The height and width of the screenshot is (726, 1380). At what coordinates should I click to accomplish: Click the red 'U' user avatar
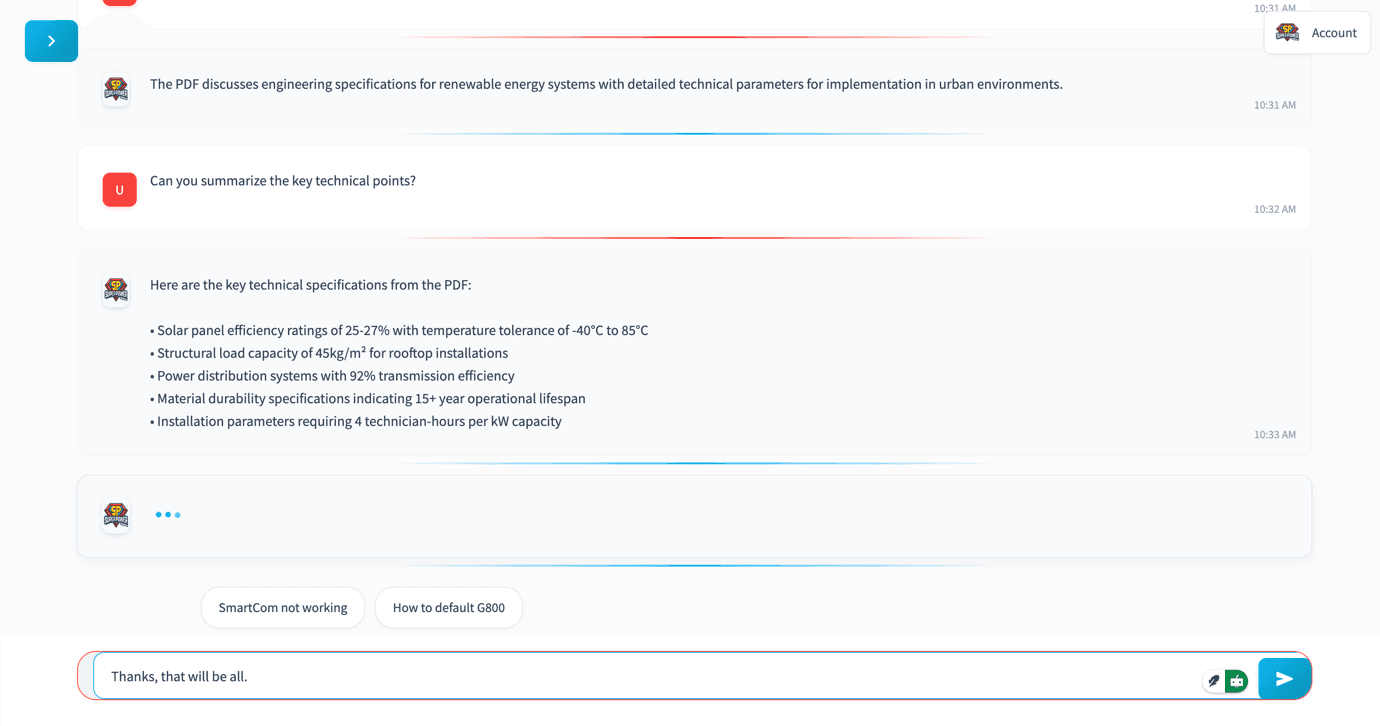click(119, 189)
